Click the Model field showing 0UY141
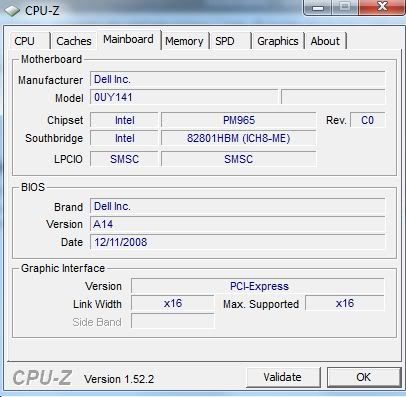Image resolution: width=406 pixels, height=397 pixels. click(184, 97)
